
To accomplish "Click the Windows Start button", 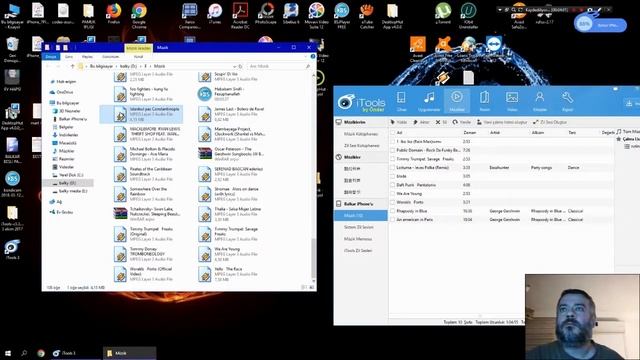I will pos(7,353).
